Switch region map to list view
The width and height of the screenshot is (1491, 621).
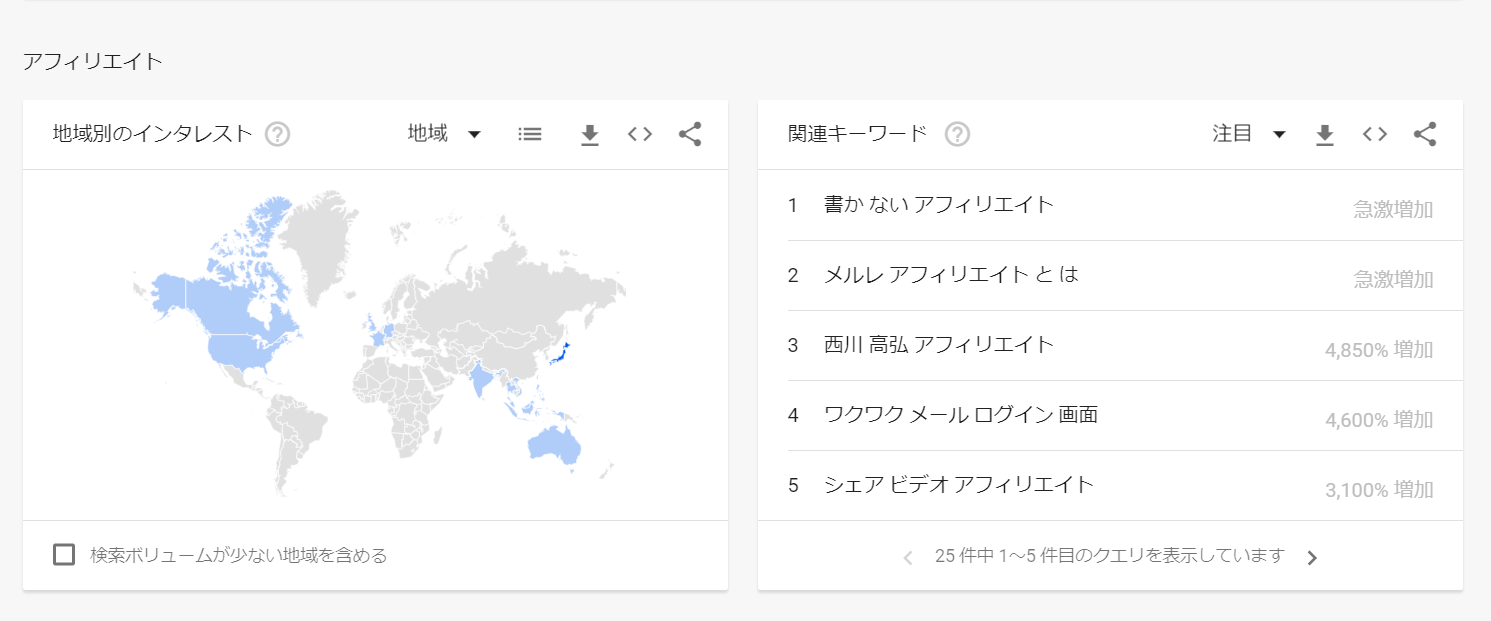pos(530,134)
